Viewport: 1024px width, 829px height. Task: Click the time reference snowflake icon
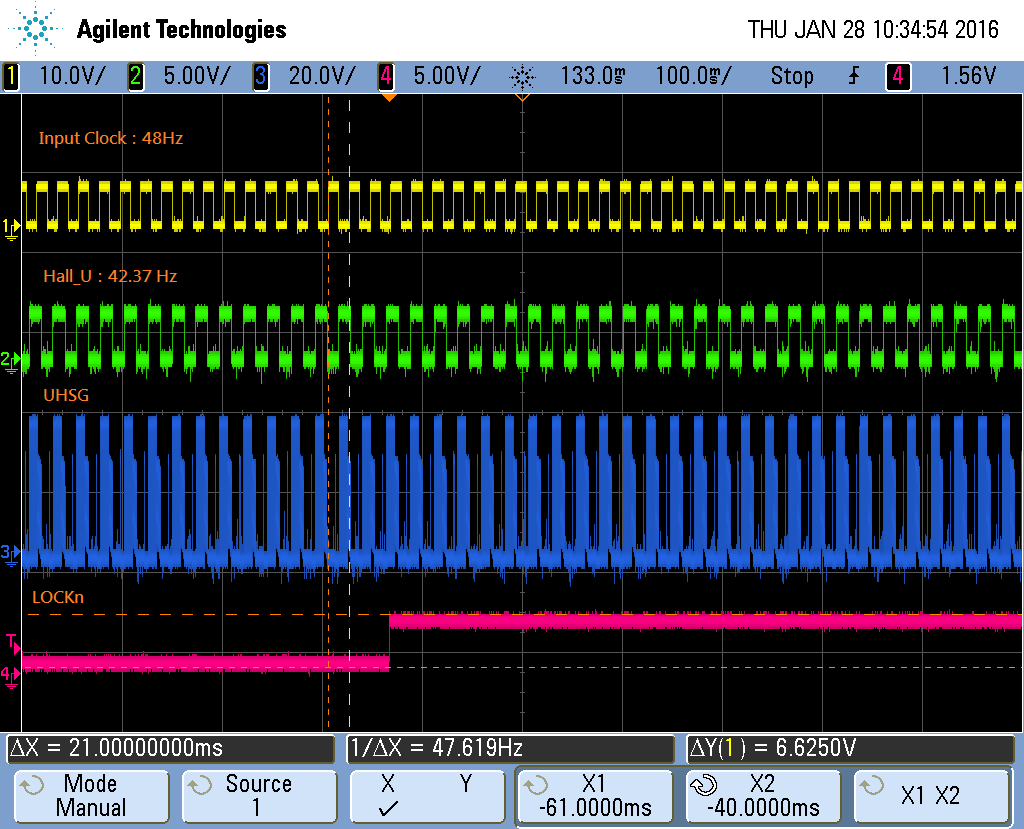coord(522,77)
